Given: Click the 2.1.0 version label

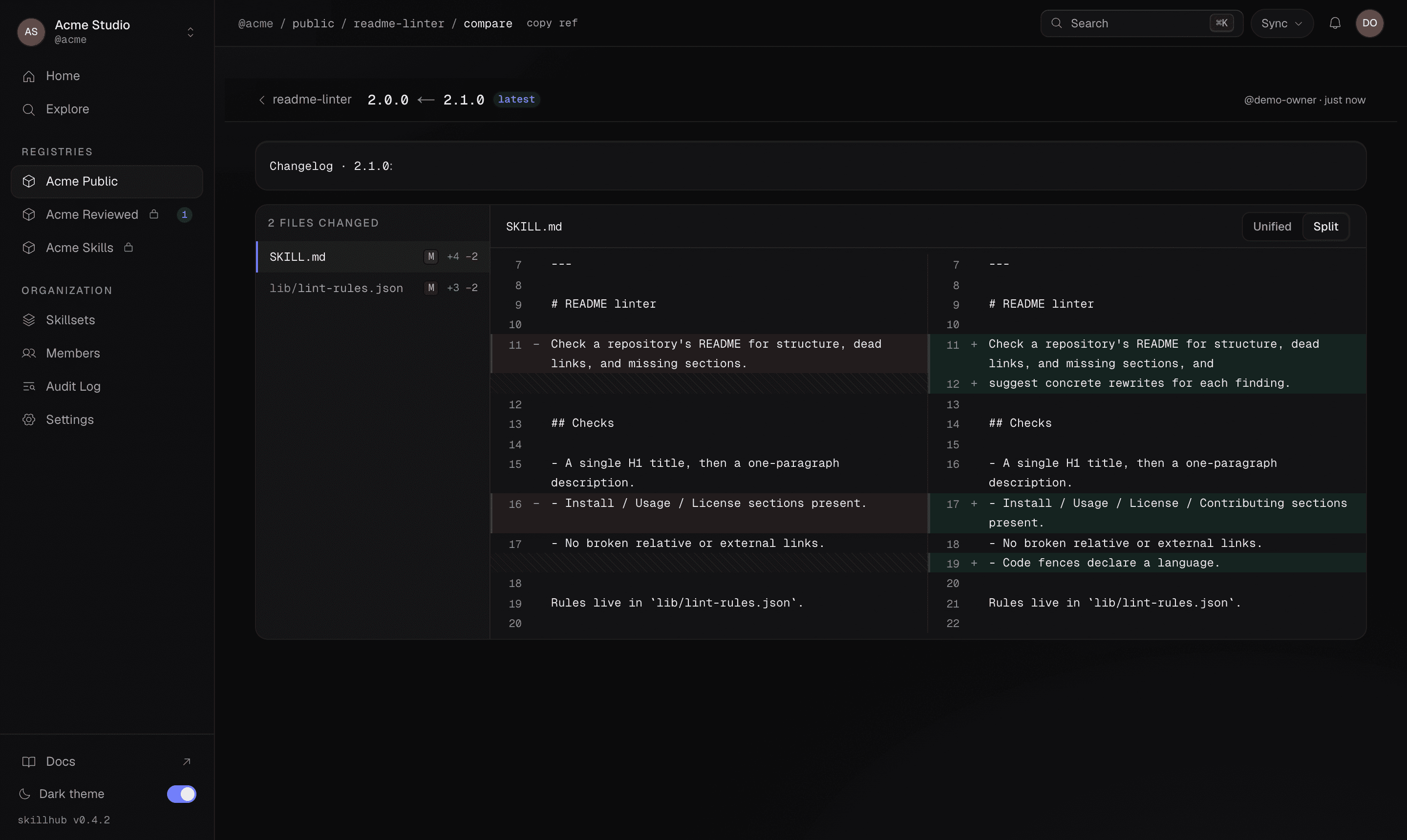Looking at the screenshot, I should [x=463, y=100].
